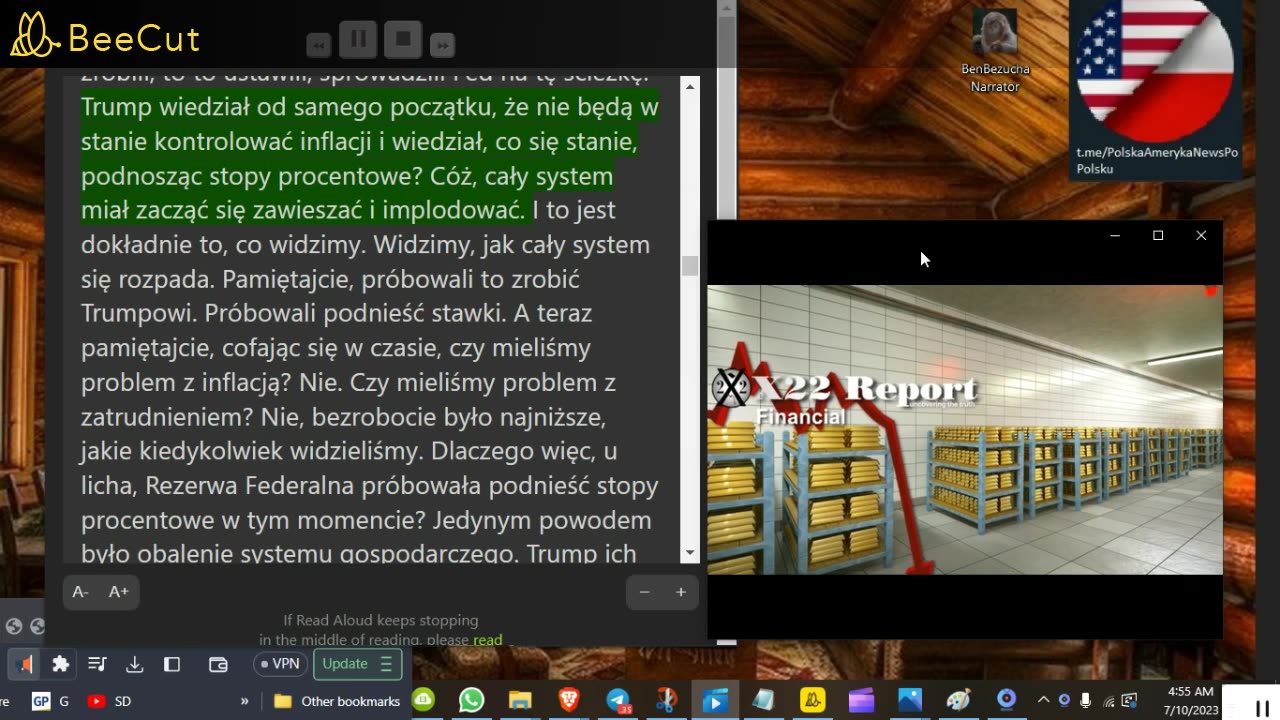
Task: Open the browser downloads icon
Action: click(134, 664)
